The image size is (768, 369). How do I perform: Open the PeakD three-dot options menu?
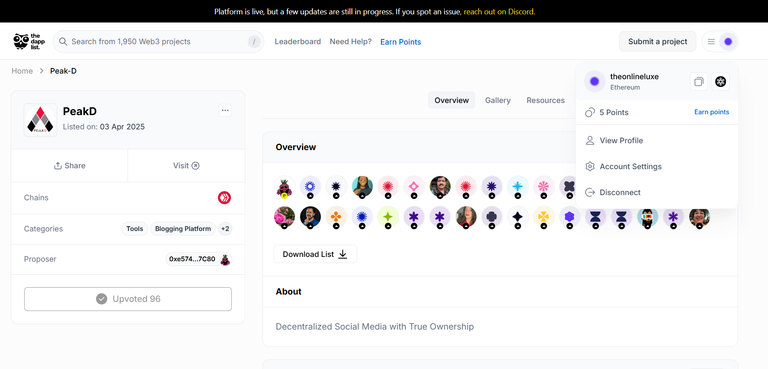[x=225, y=110]
